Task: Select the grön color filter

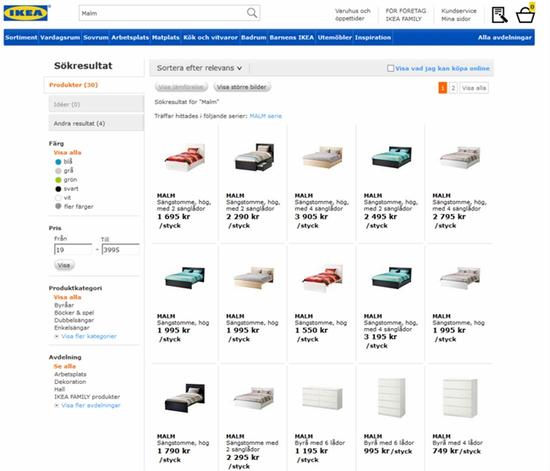Action: point(58,180)
